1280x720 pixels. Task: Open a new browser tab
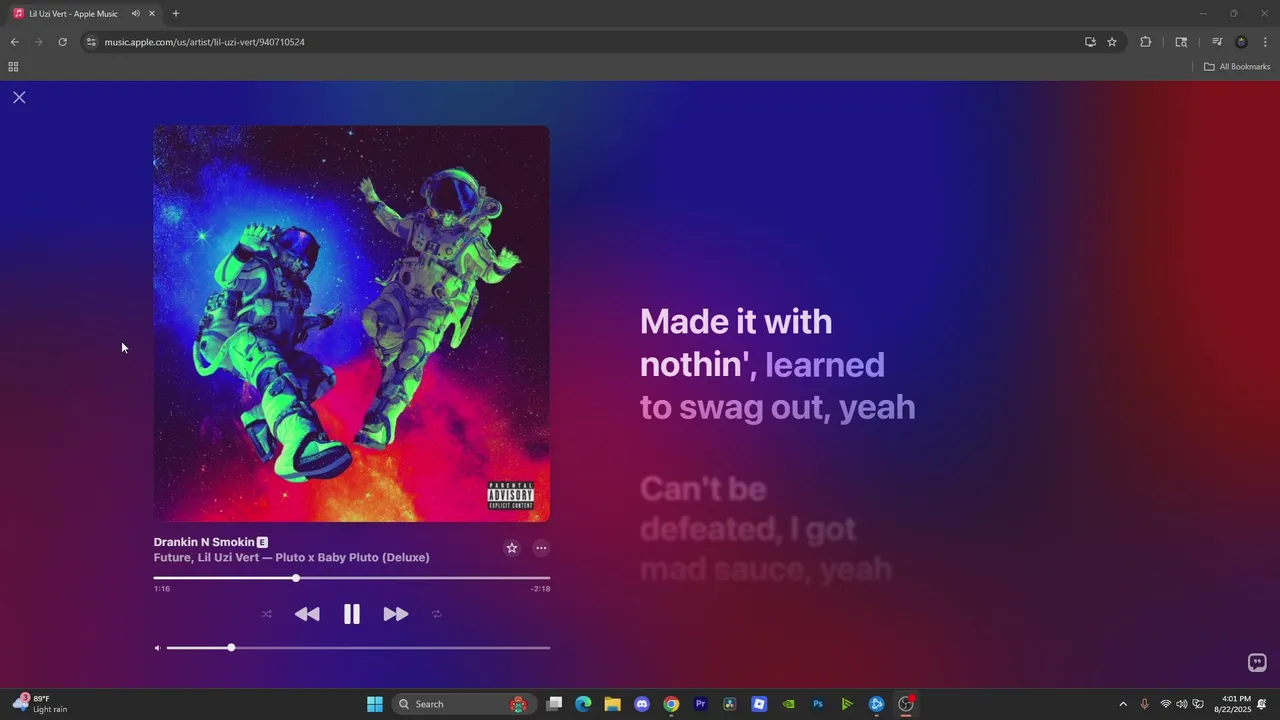point(176,14)
